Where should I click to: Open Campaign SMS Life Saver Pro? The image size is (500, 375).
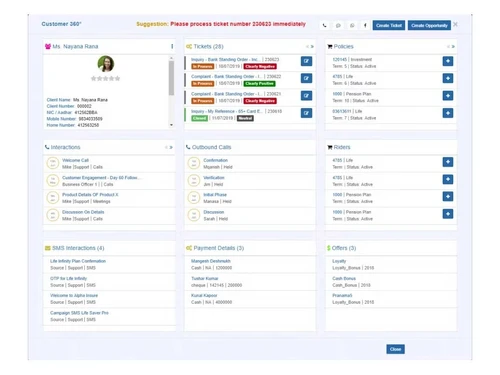click(79, 313)
